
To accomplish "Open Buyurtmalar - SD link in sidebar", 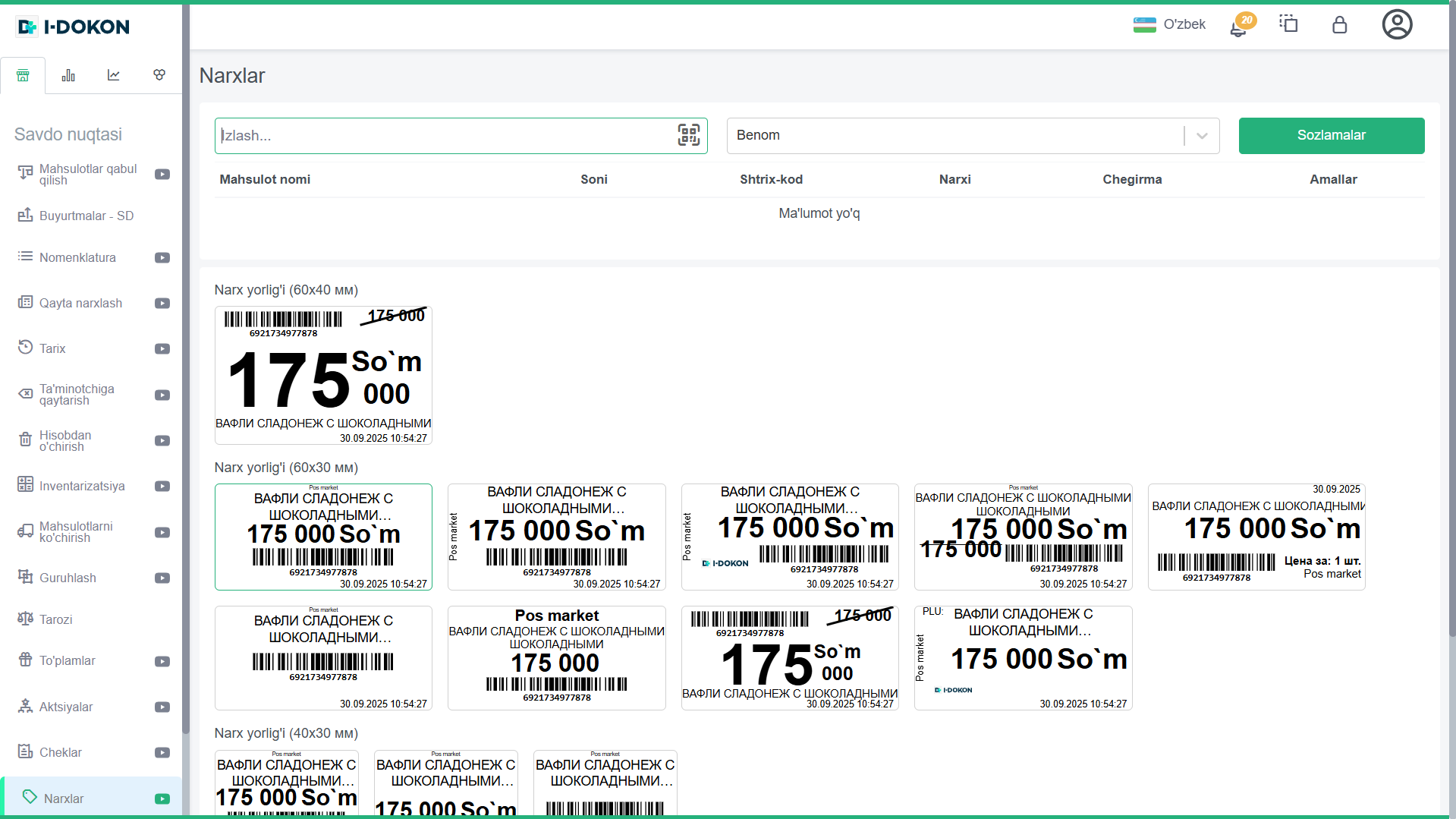I will click(86, 216).
